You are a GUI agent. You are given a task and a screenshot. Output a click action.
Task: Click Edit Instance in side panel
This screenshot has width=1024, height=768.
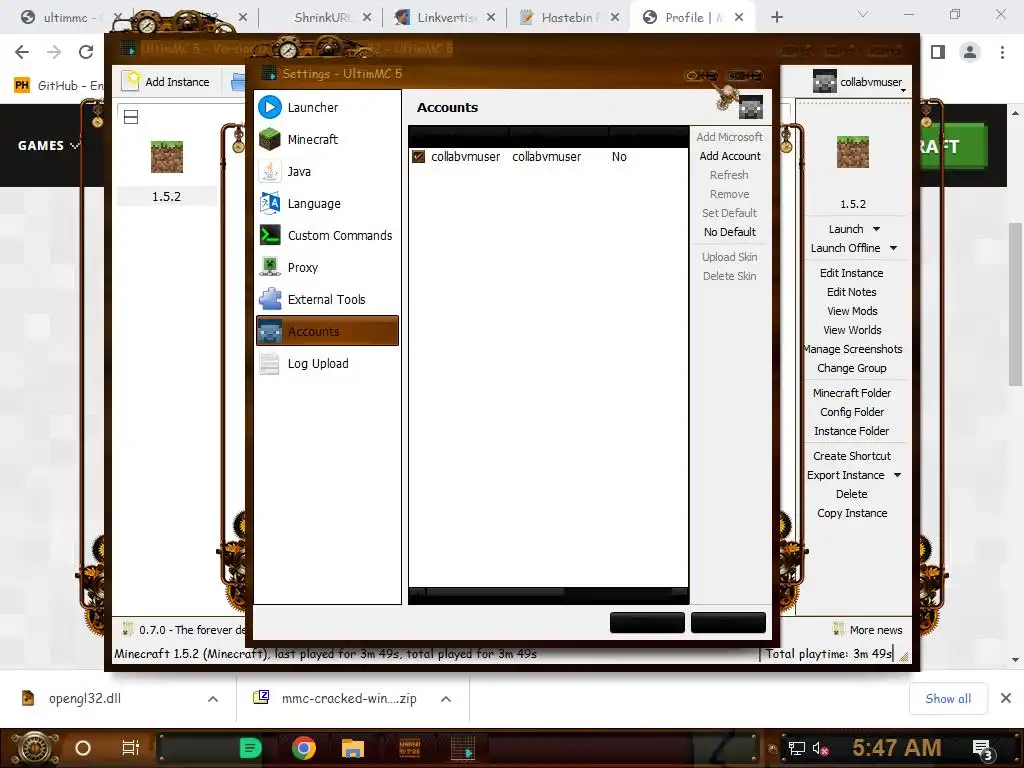tap(852, 273)
